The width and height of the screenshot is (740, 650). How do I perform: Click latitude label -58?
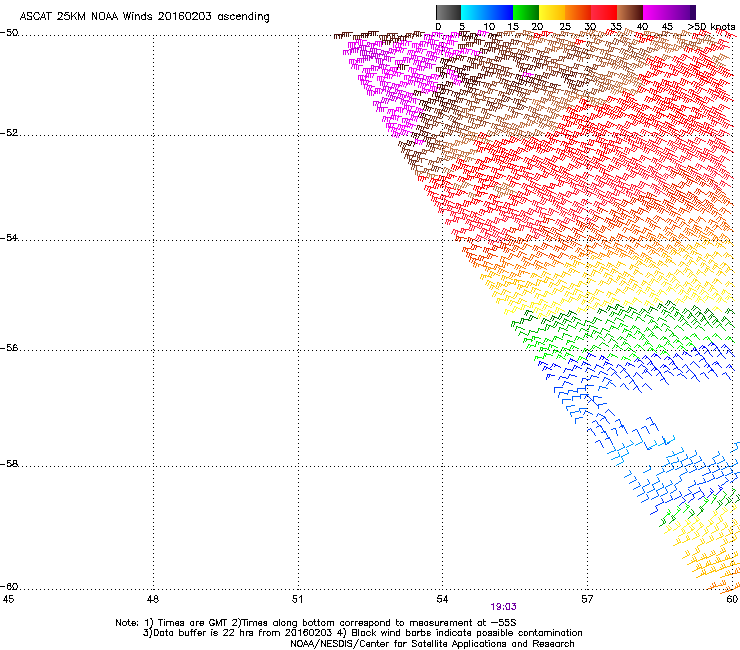9,464
